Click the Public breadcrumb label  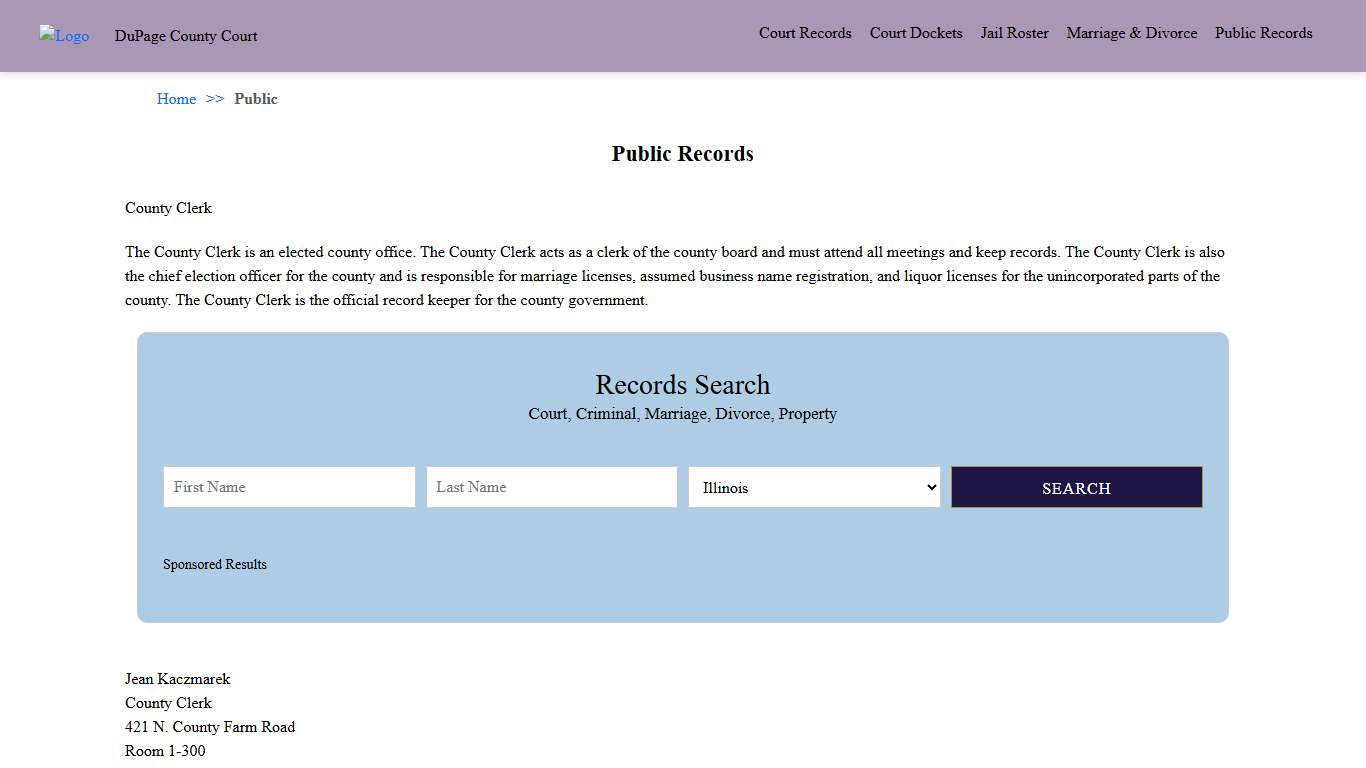coord(256,99)
